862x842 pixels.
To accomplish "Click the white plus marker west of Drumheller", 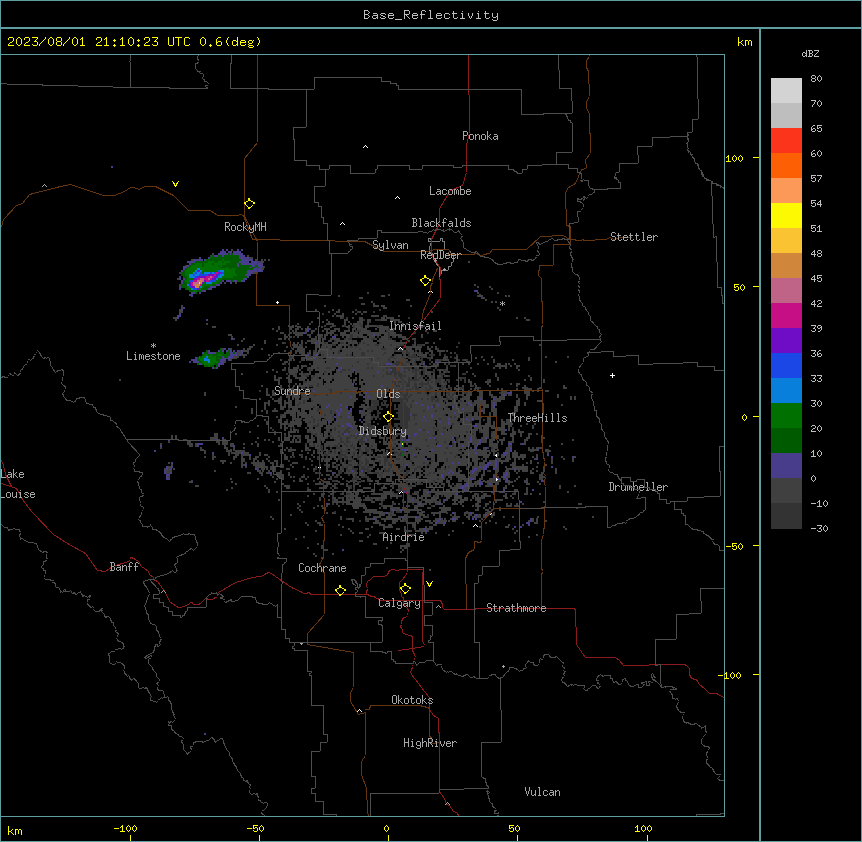I will [612, 375].
